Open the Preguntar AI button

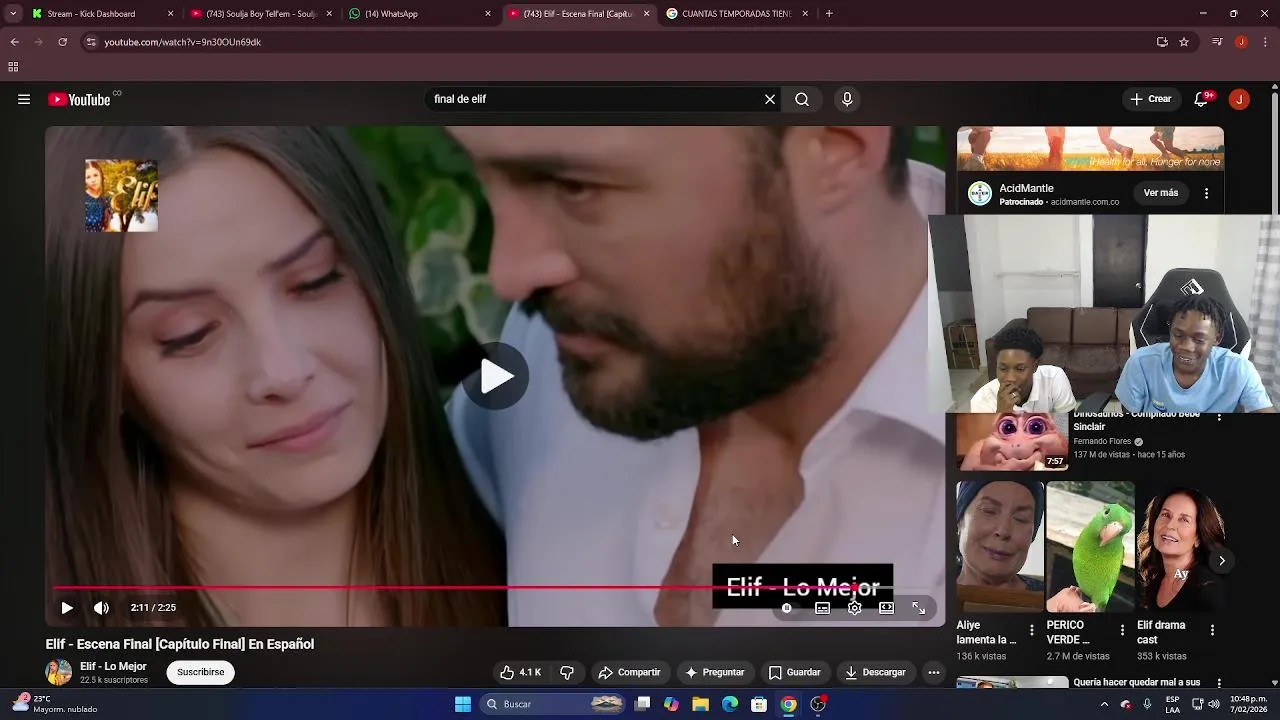(x=714, y=672)
